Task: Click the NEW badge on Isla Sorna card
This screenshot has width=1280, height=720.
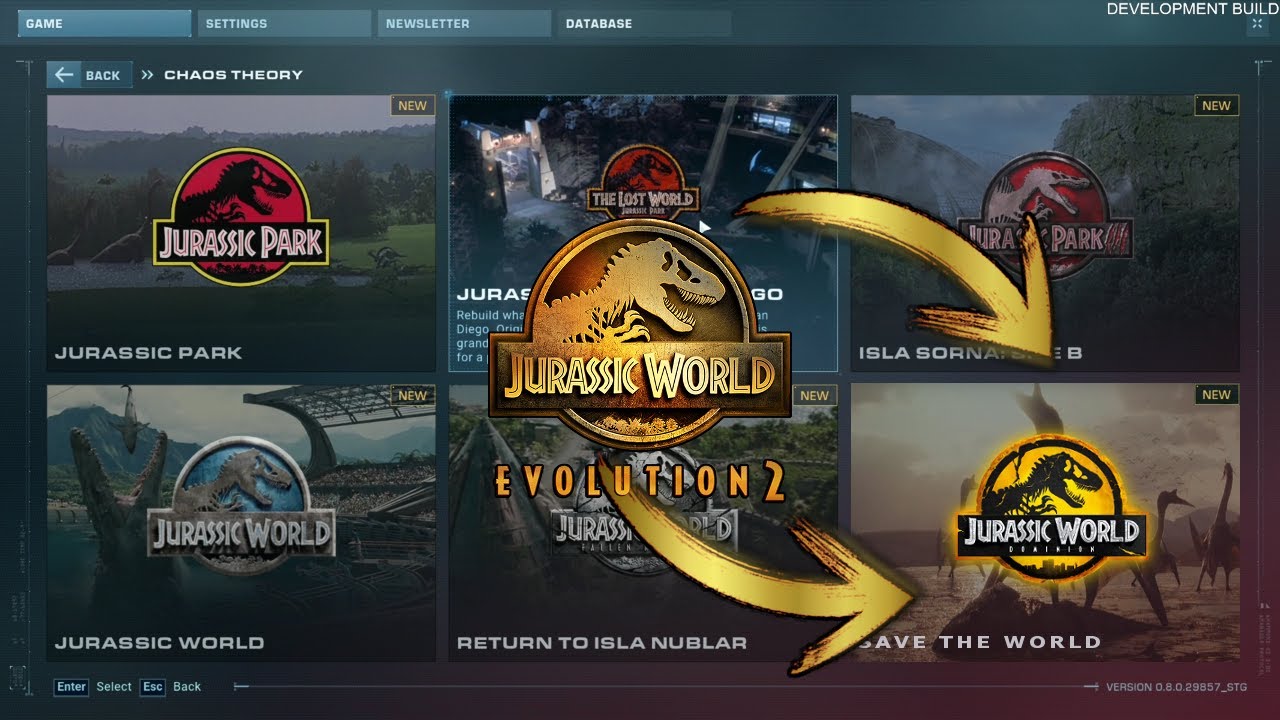Action: [1216, 106]
